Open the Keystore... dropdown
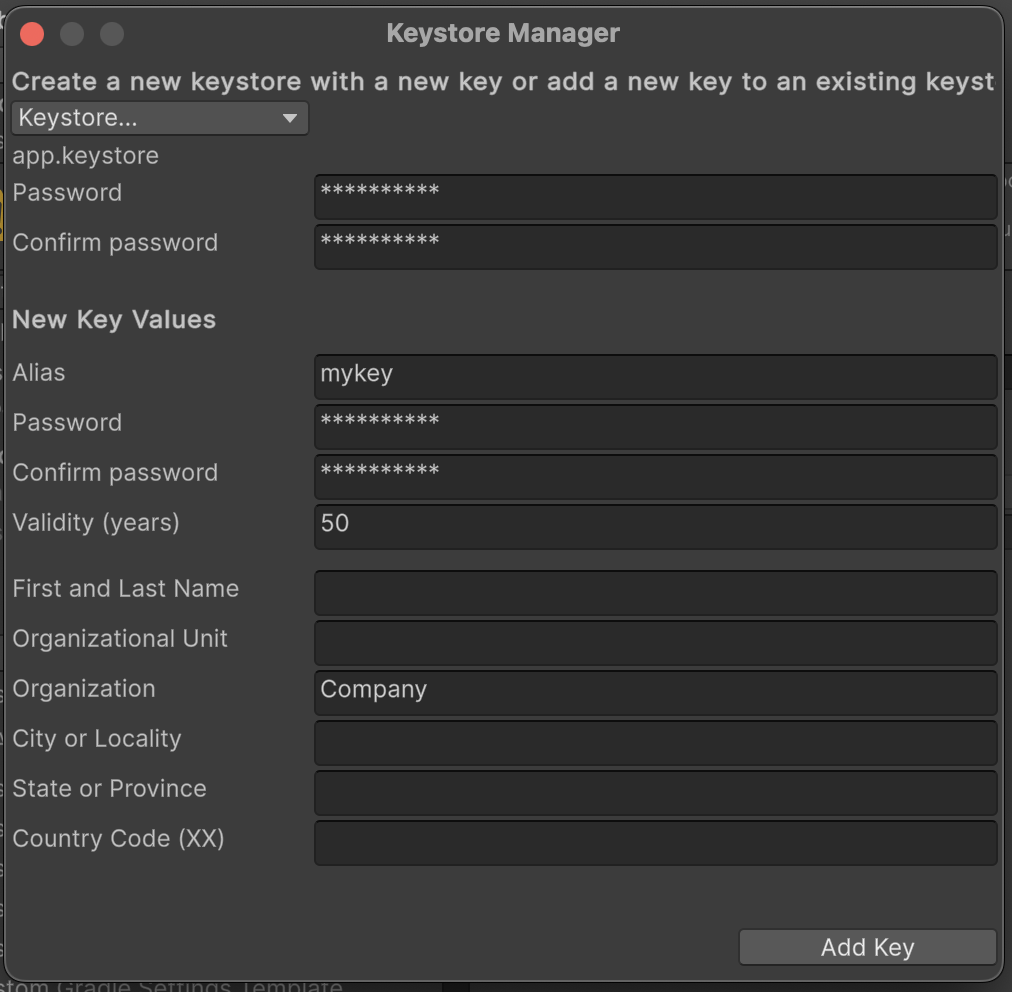 tap(160, 118)
